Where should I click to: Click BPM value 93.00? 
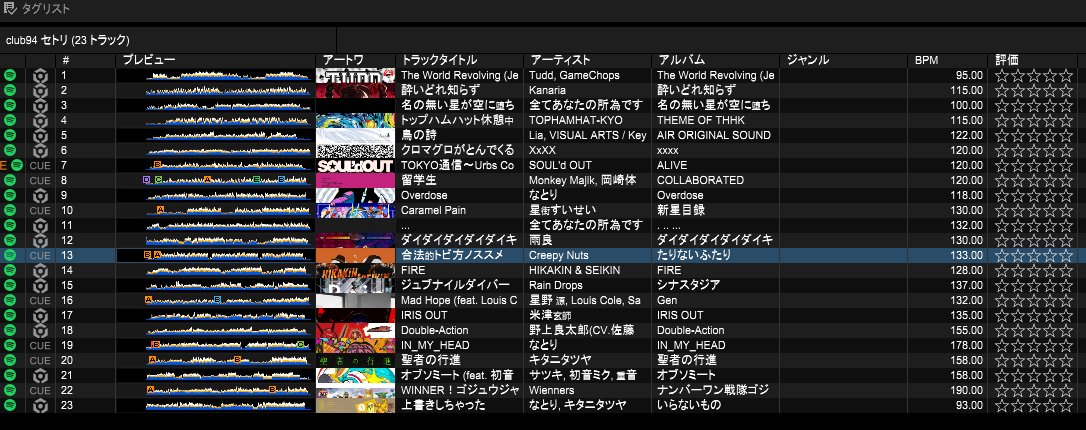[x=969, y=405]
